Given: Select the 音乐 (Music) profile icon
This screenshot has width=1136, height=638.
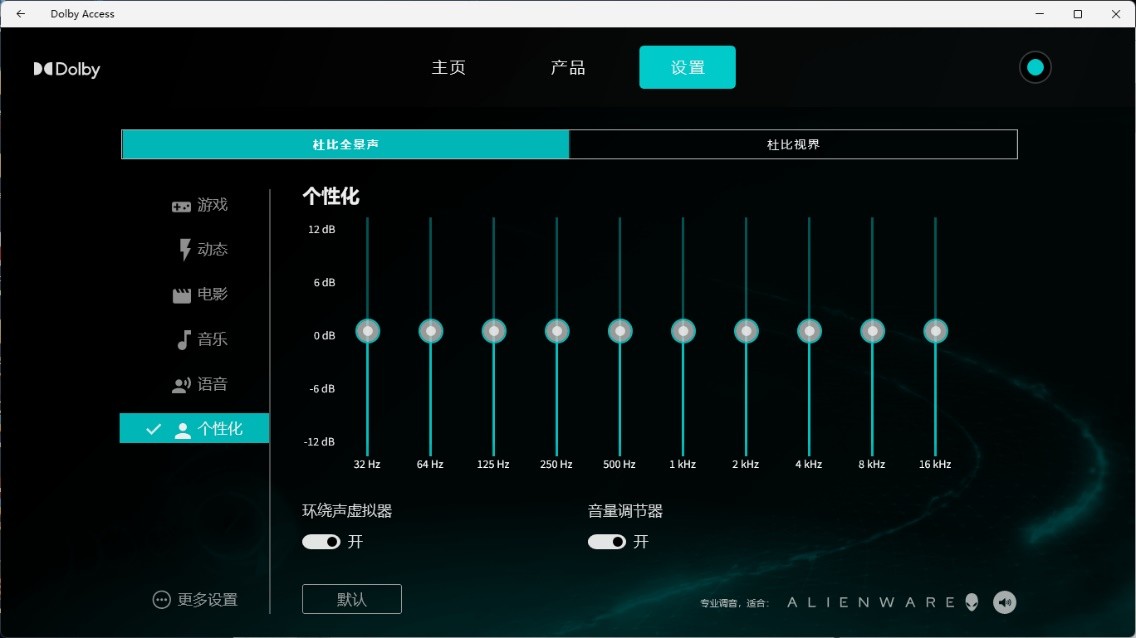Looking at the screenshot, I should [184, 339].
